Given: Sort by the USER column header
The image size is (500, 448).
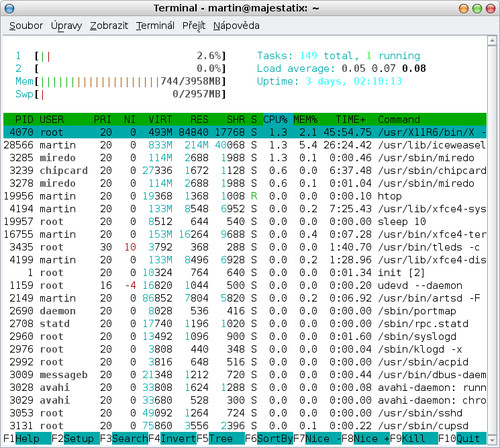Looking at the screenshot, I should click(52, 119).
